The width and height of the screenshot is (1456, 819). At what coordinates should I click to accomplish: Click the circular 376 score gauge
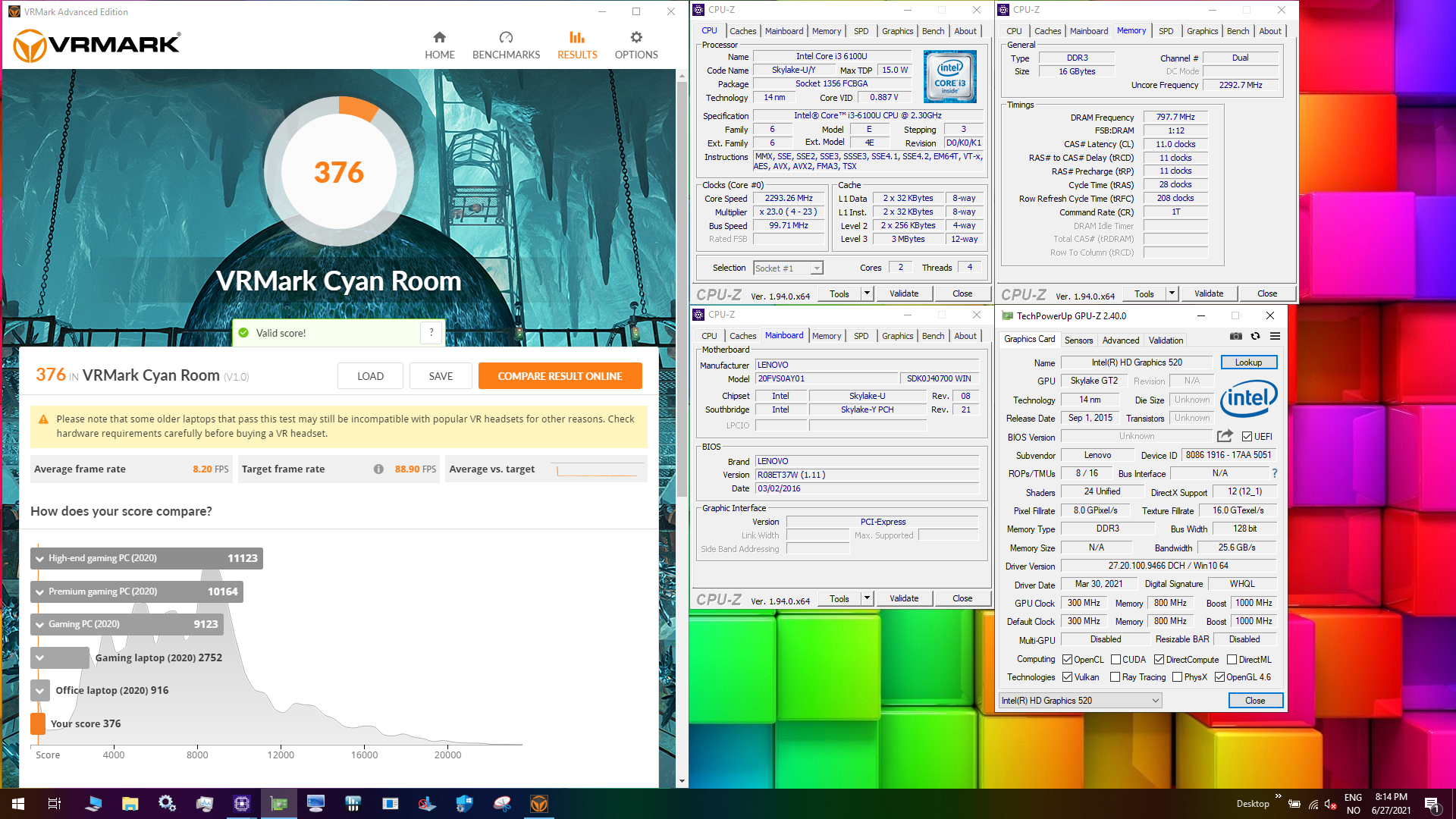[x=339, y=172]
